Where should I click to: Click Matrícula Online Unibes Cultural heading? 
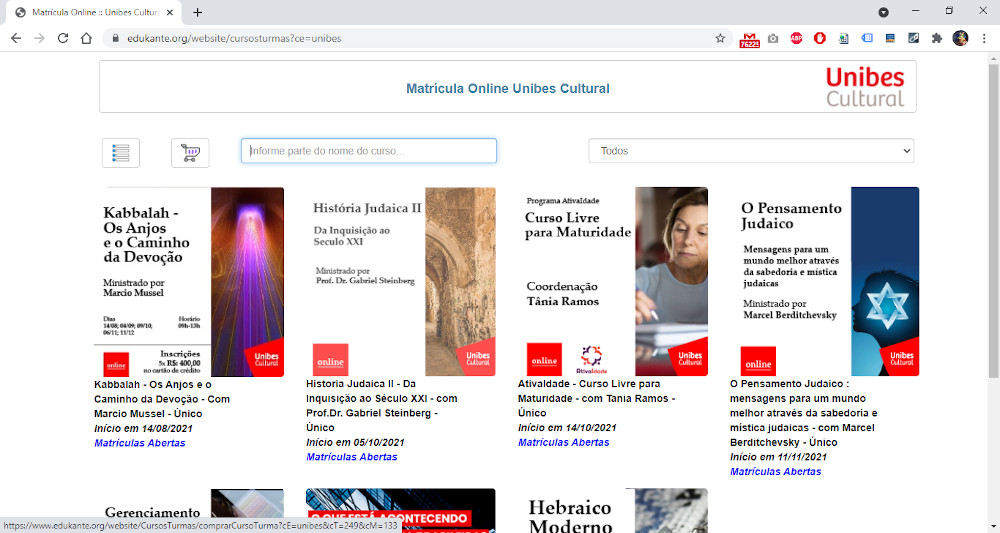pyautogui.click(x=508, y=89)
